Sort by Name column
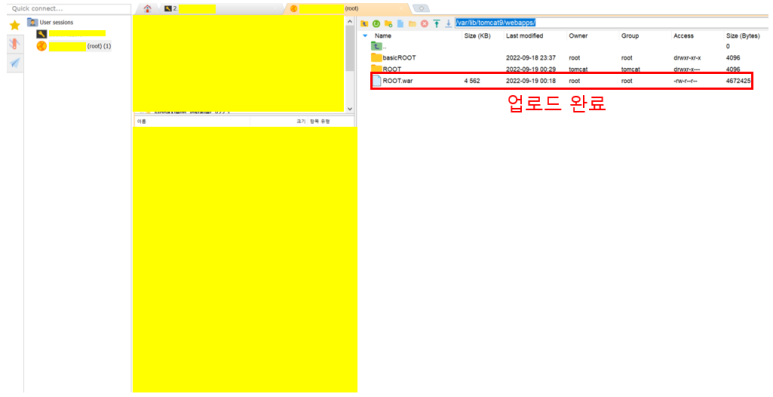773x397 pixels. (x=383, y=36)
